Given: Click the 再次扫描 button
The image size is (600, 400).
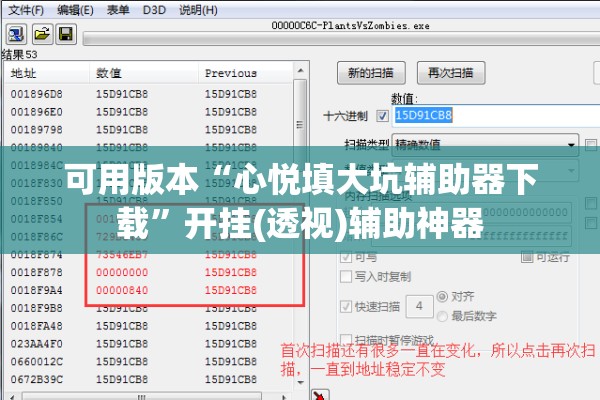Looking at the screenshot, I should 451,73.
